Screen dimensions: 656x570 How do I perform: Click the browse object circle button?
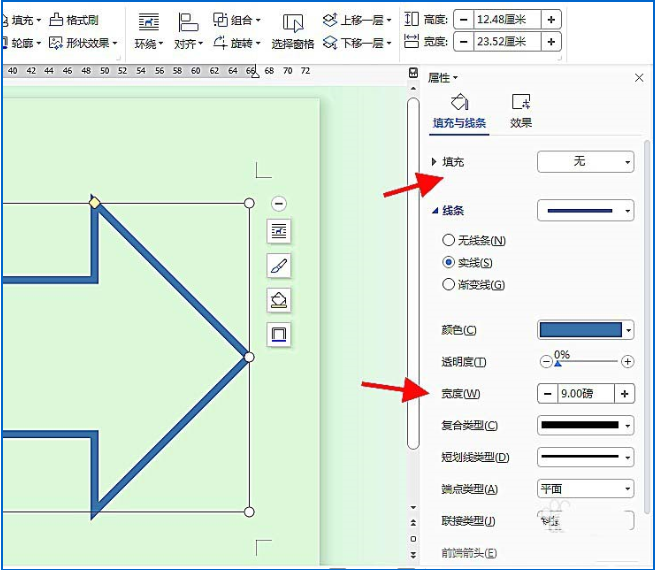coord(413,539)
